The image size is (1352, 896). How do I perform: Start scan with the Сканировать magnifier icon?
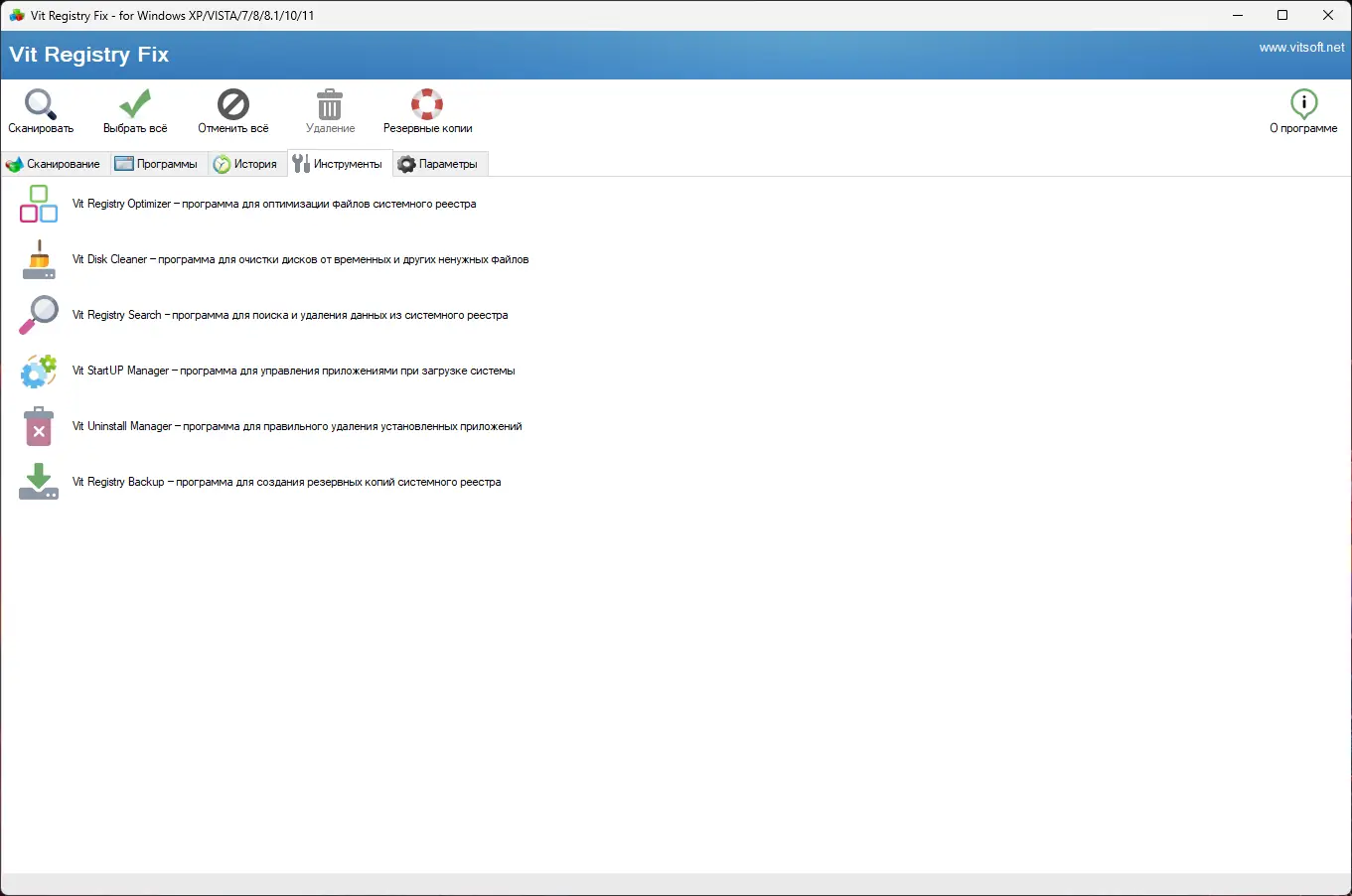pos(41,103)
